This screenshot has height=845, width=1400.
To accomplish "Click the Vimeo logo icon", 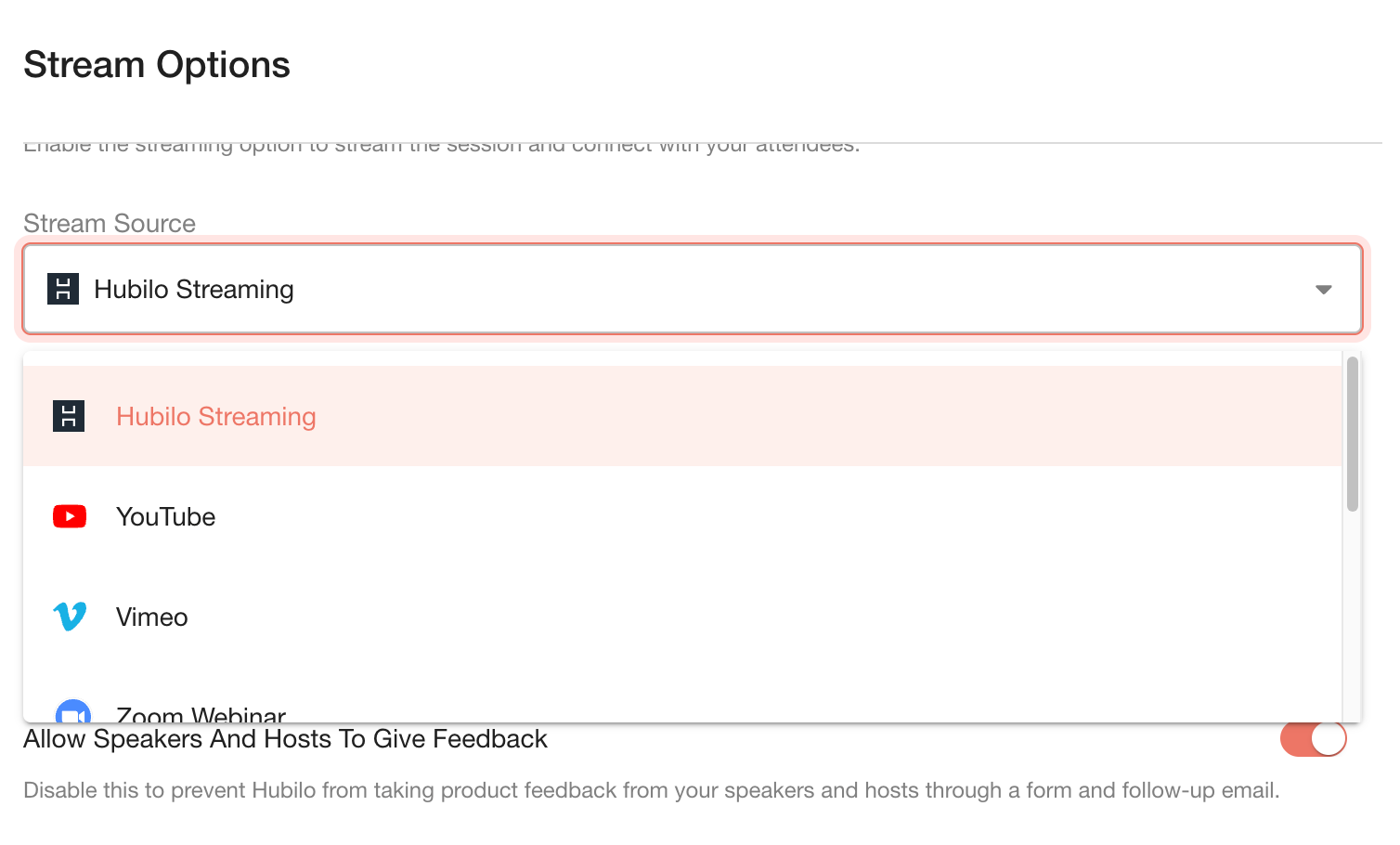I will pyautogui.click(x=70, y=617).
